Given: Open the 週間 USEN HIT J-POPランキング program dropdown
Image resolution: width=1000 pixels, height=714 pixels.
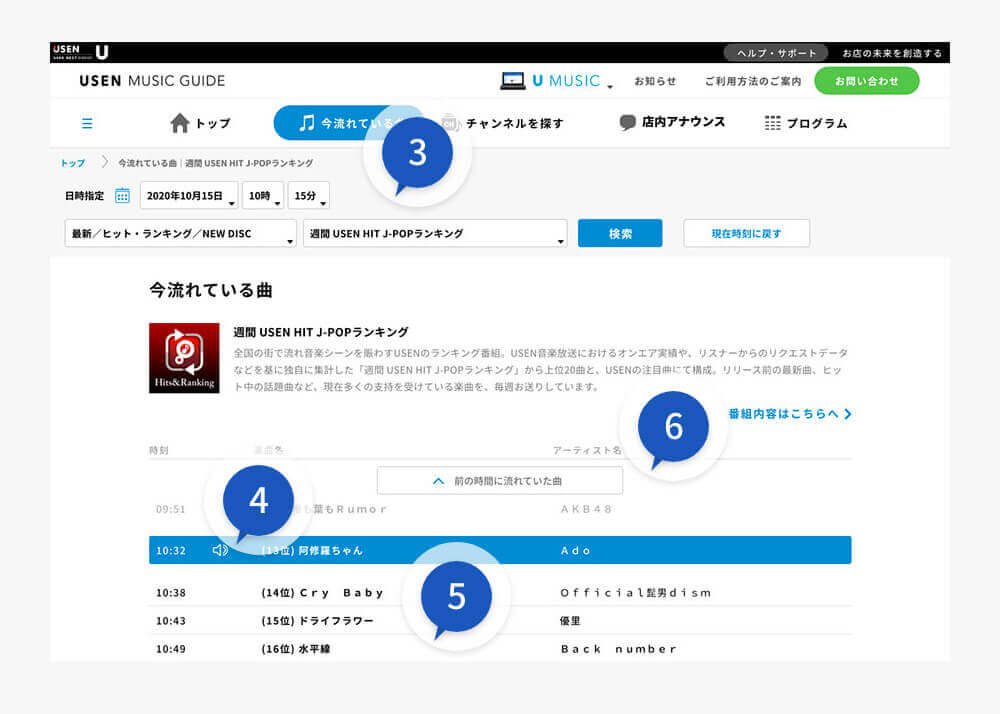Looking at the screenshot, I should [x=435, y=232].
